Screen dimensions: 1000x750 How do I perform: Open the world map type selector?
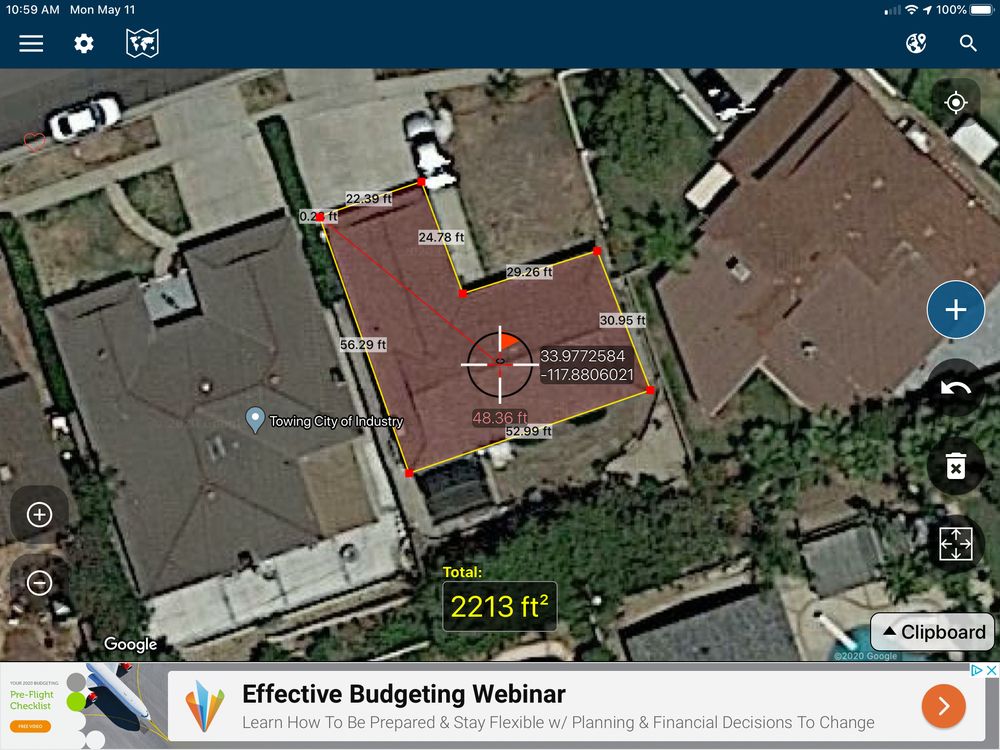click(142, 43)
